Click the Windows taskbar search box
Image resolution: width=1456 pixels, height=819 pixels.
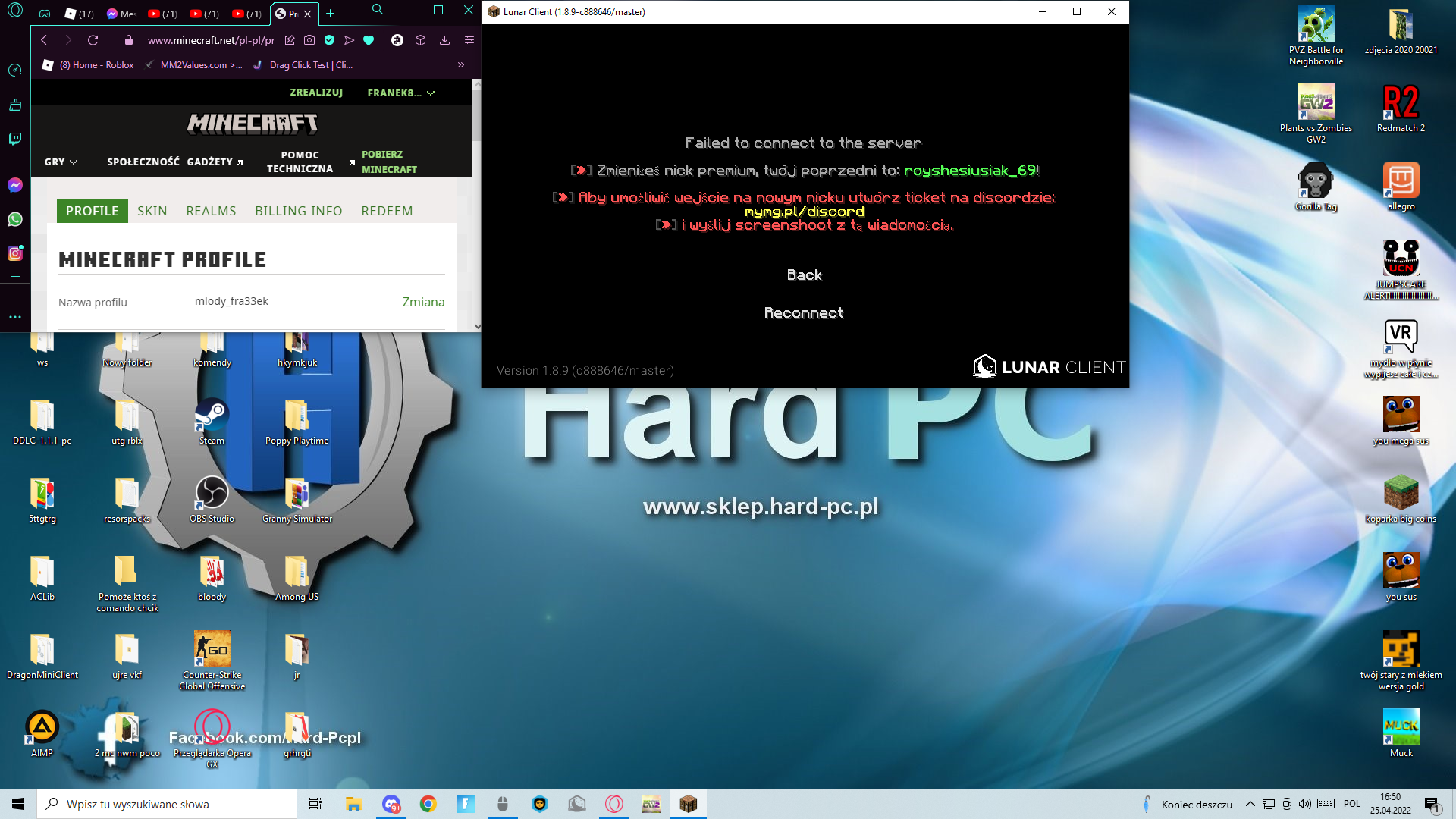167,804
